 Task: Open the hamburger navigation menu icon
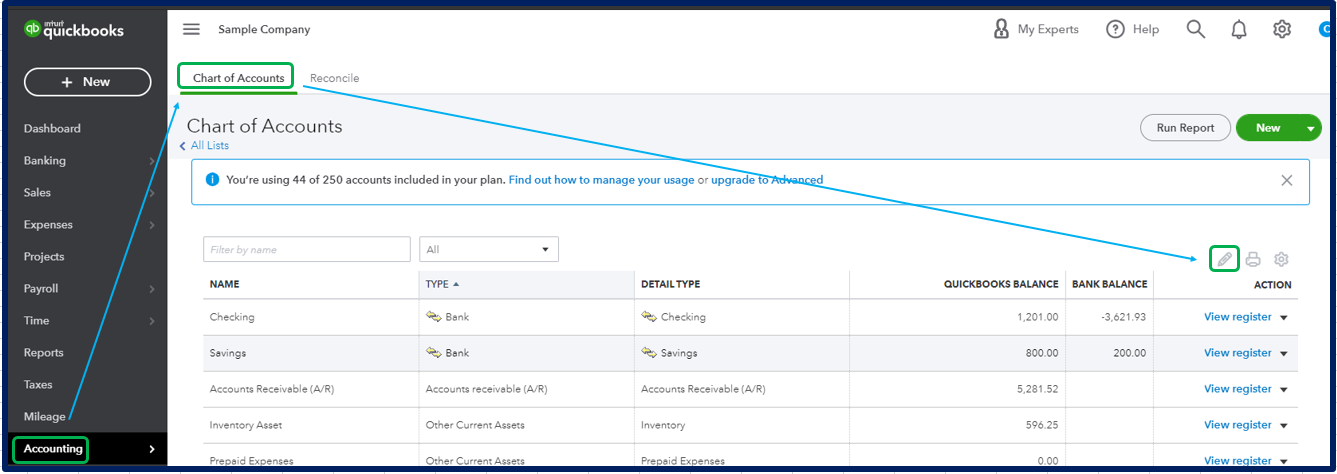tap(191, 29)
